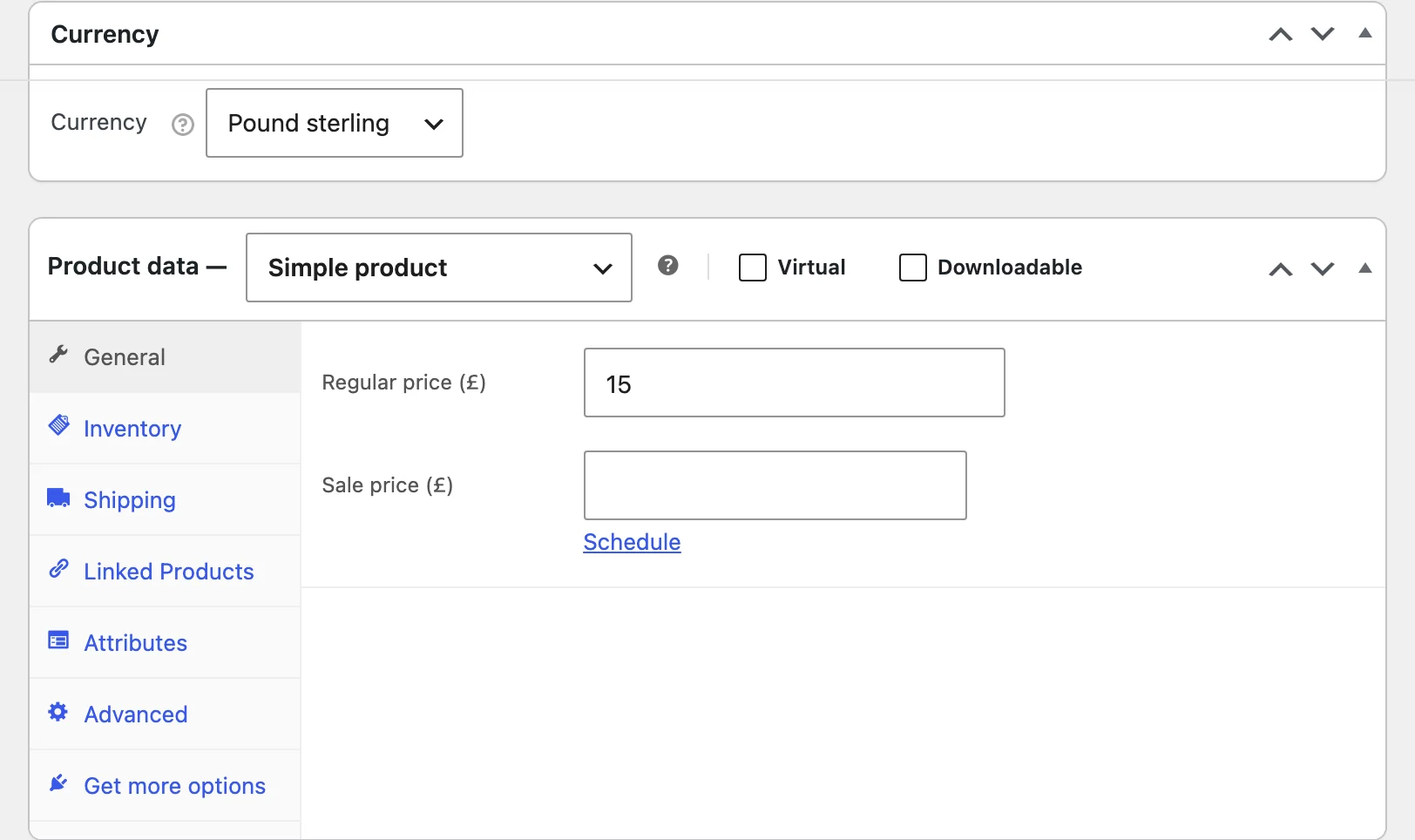Open the Inventory tab
Viewport: 1415px width, 840px height.
166,429
